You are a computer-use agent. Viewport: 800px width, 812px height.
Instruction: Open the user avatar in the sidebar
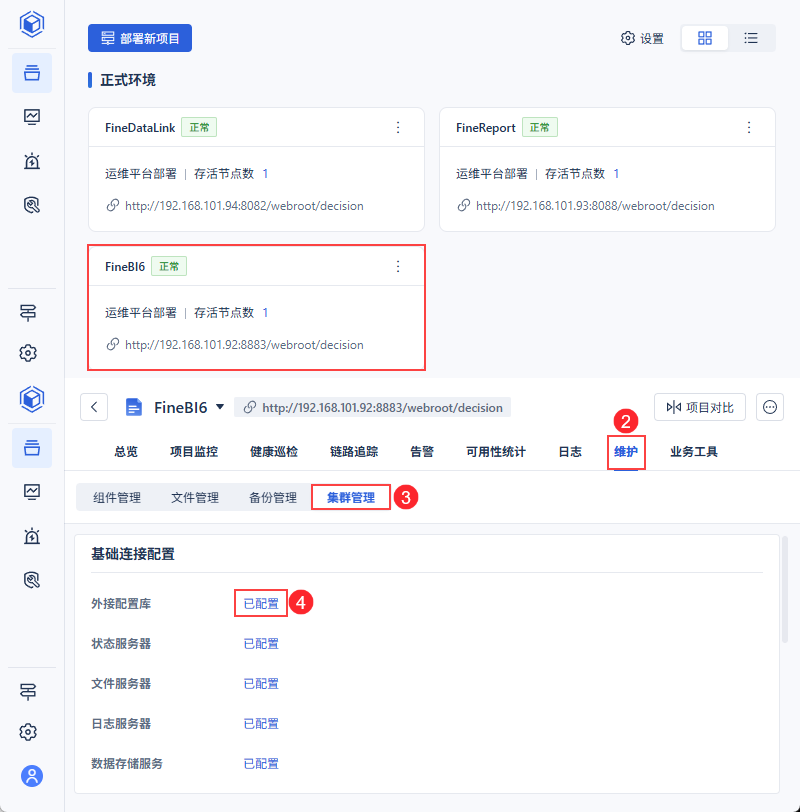coord(32,775)
